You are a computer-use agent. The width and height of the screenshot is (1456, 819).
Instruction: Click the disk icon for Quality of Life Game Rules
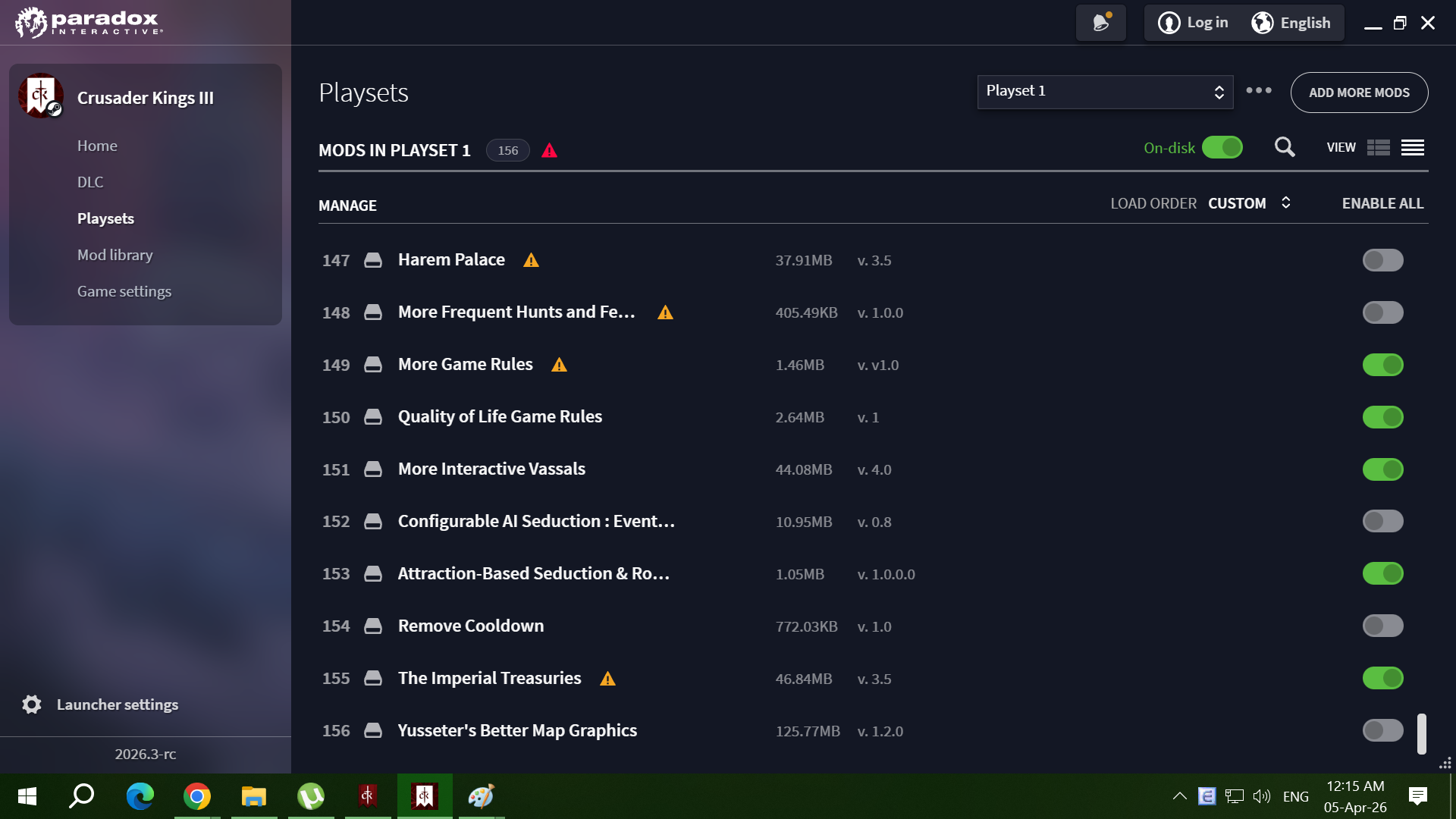(x=373, y=417)
